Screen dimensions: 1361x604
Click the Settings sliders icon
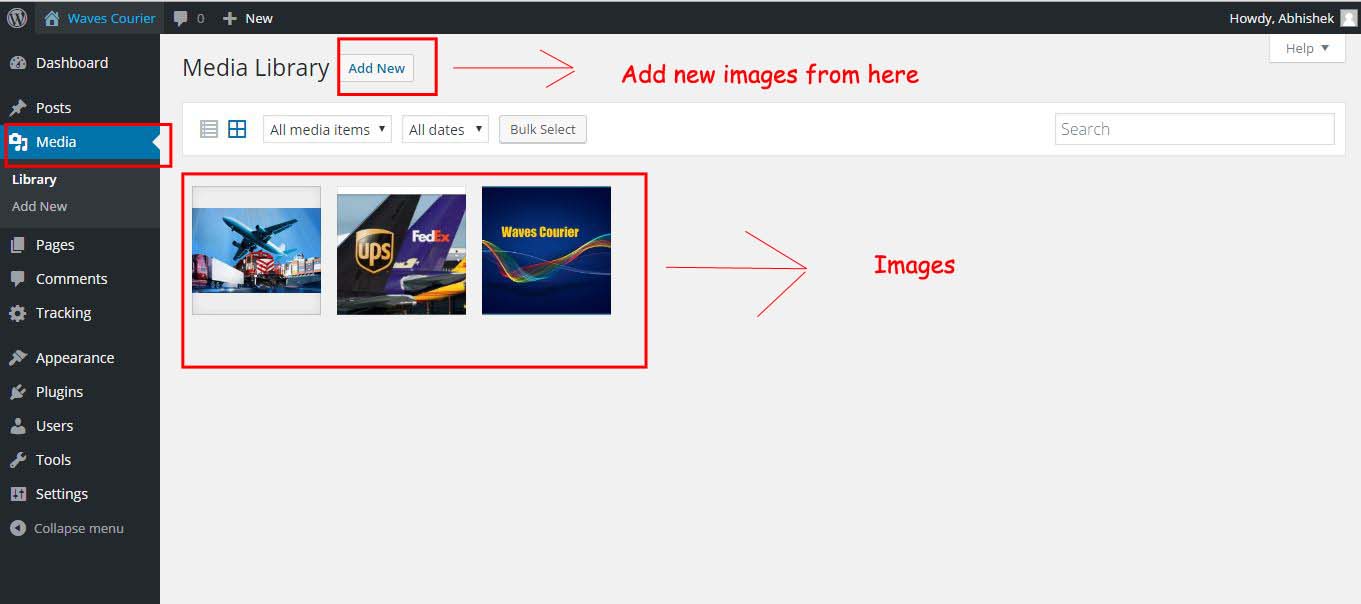[18, 494]
